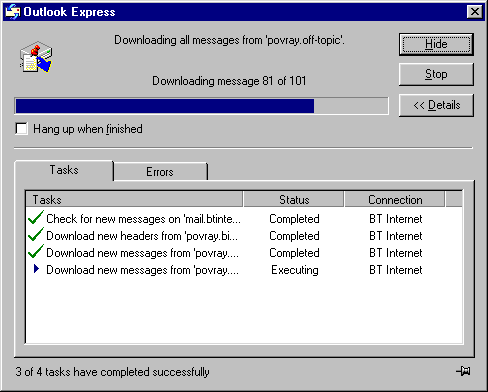Click 'BT Internet' in the Executing row
The image size is (488, 392).
pyautogui.click(x=396, y=270)
